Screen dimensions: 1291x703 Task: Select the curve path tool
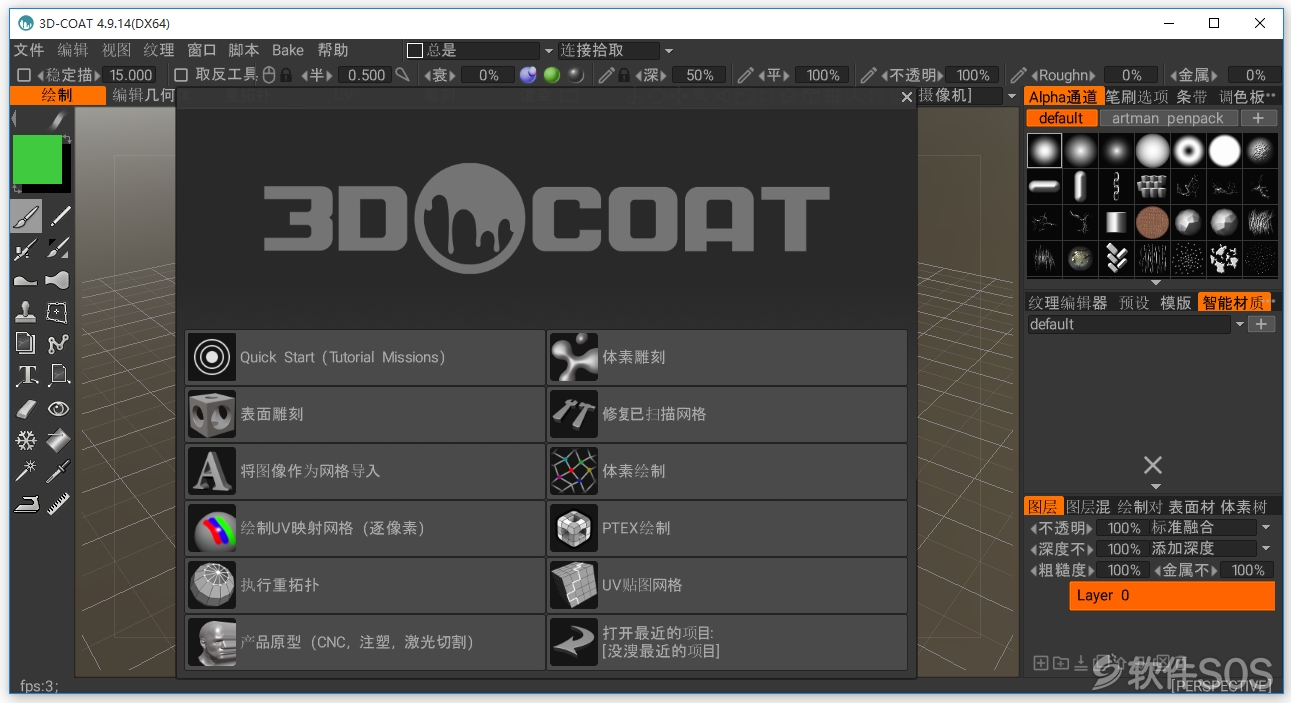coord(59,344)
